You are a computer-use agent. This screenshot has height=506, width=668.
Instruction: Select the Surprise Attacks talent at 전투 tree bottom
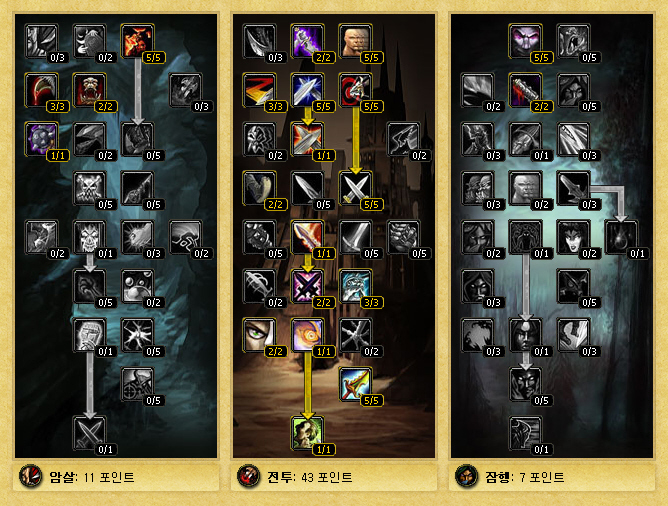[308, 433]
